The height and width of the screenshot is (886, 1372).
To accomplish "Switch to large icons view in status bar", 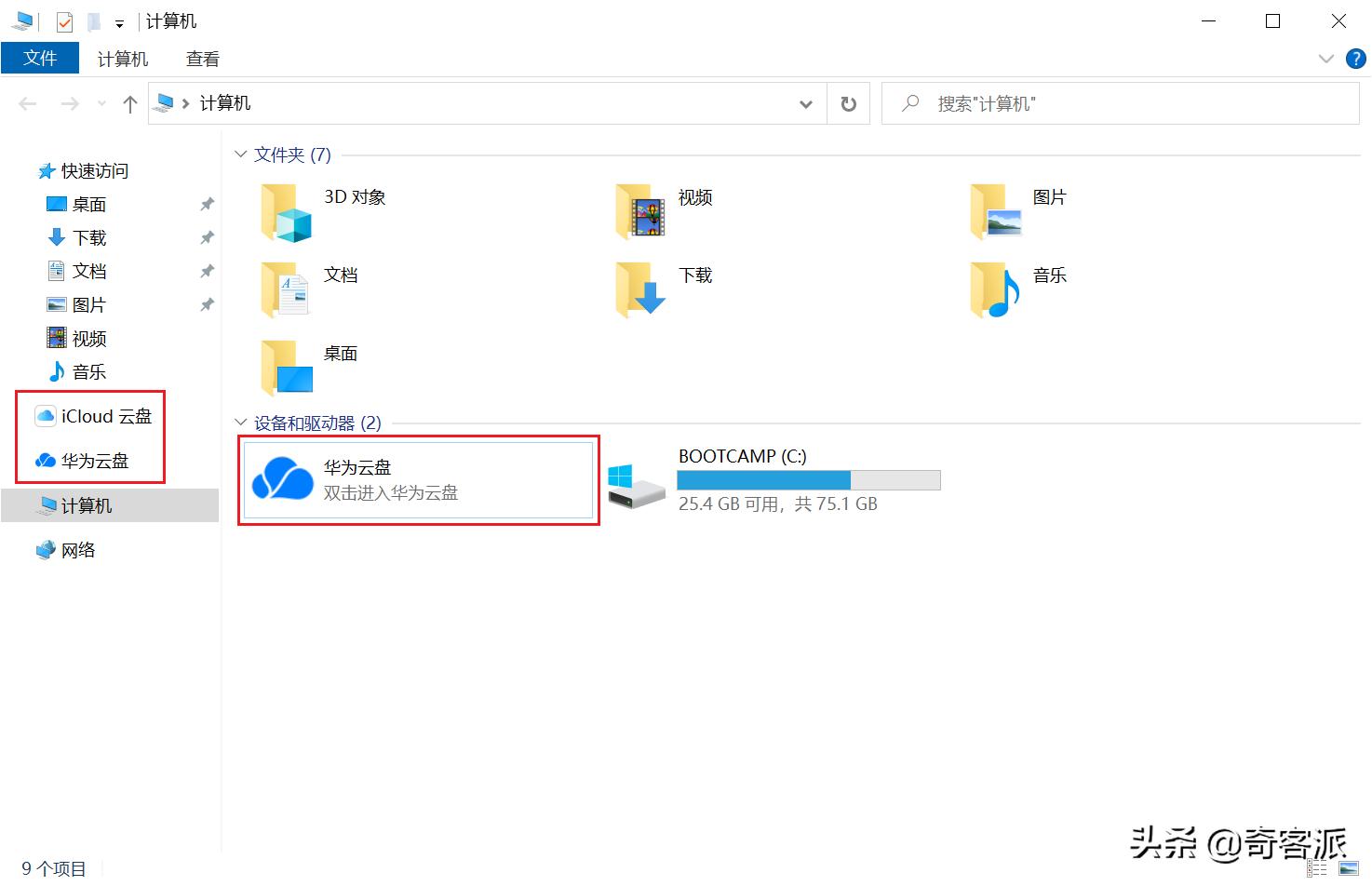I will [1348, 869].
